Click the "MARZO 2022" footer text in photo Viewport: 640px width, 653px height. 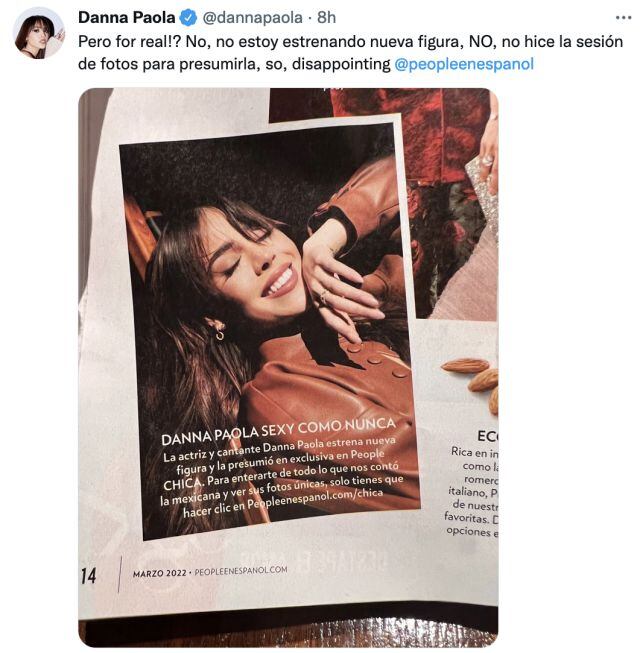pos(159,573)
